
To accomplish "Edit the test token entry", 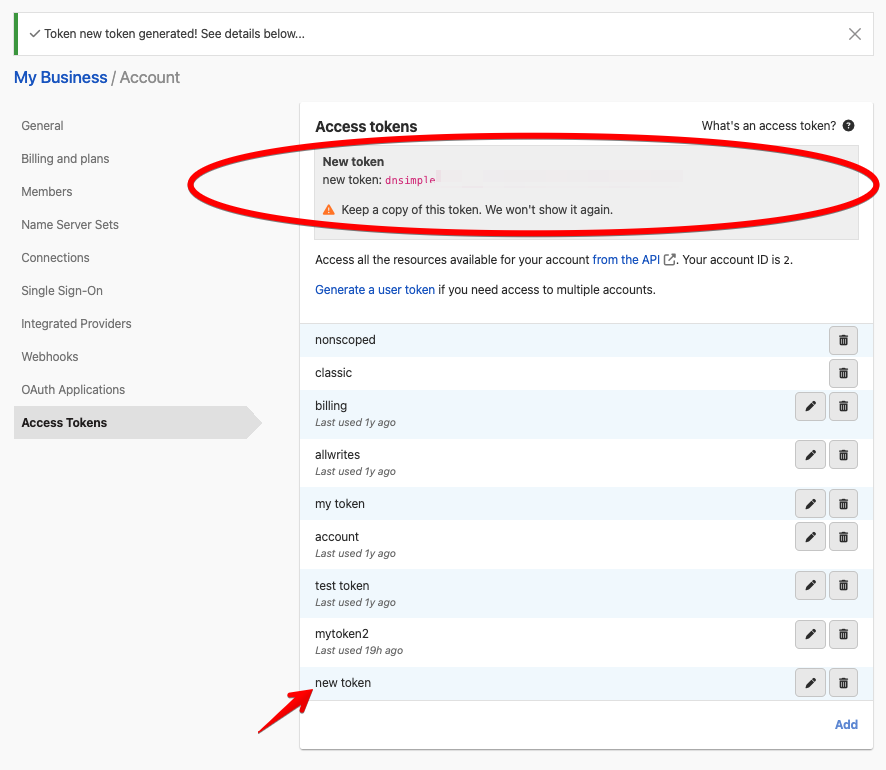I will click(810, 586).
